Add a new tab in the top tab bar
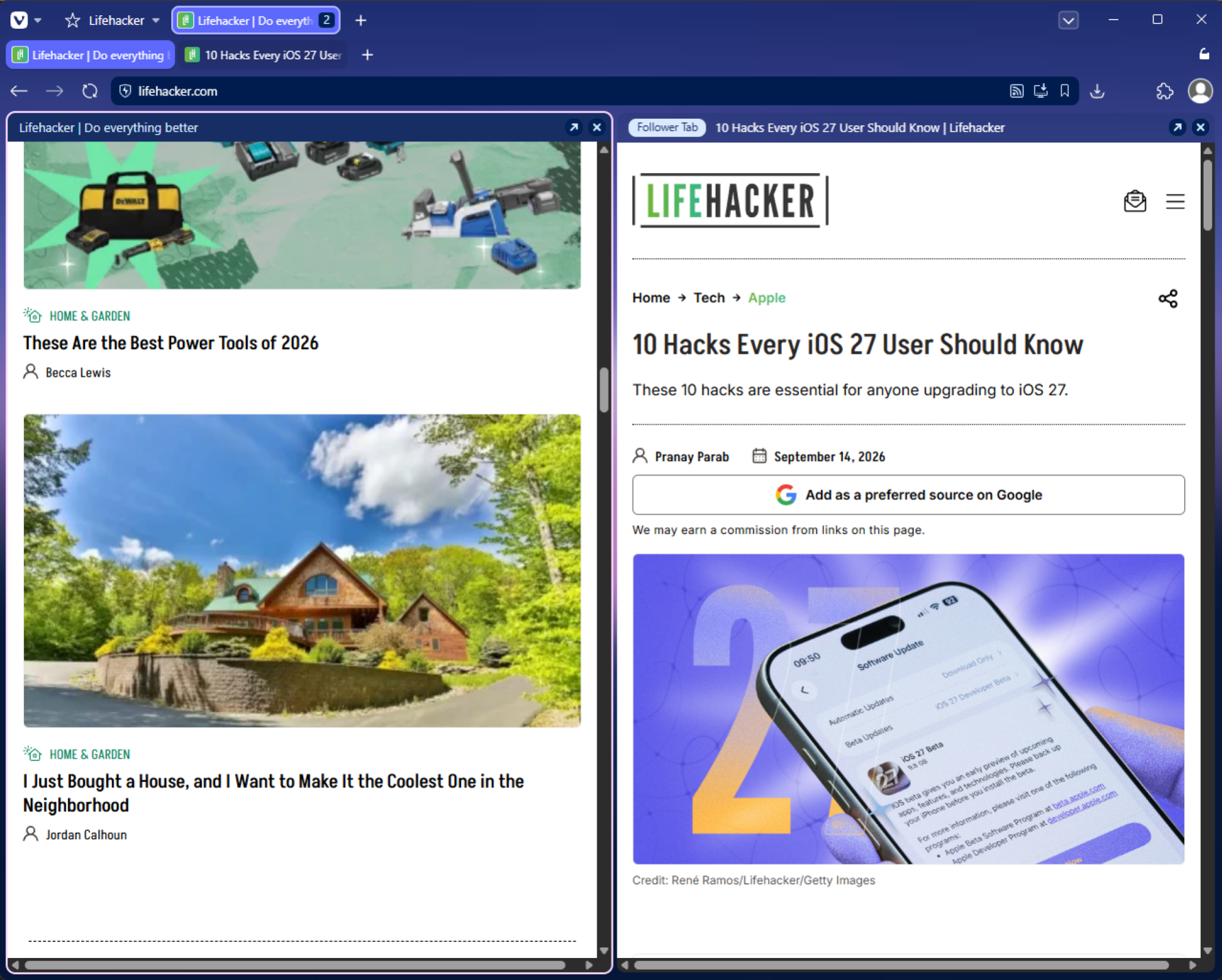Image resolution: width=1222 pixels, height=980 pixels. (361, 20)
